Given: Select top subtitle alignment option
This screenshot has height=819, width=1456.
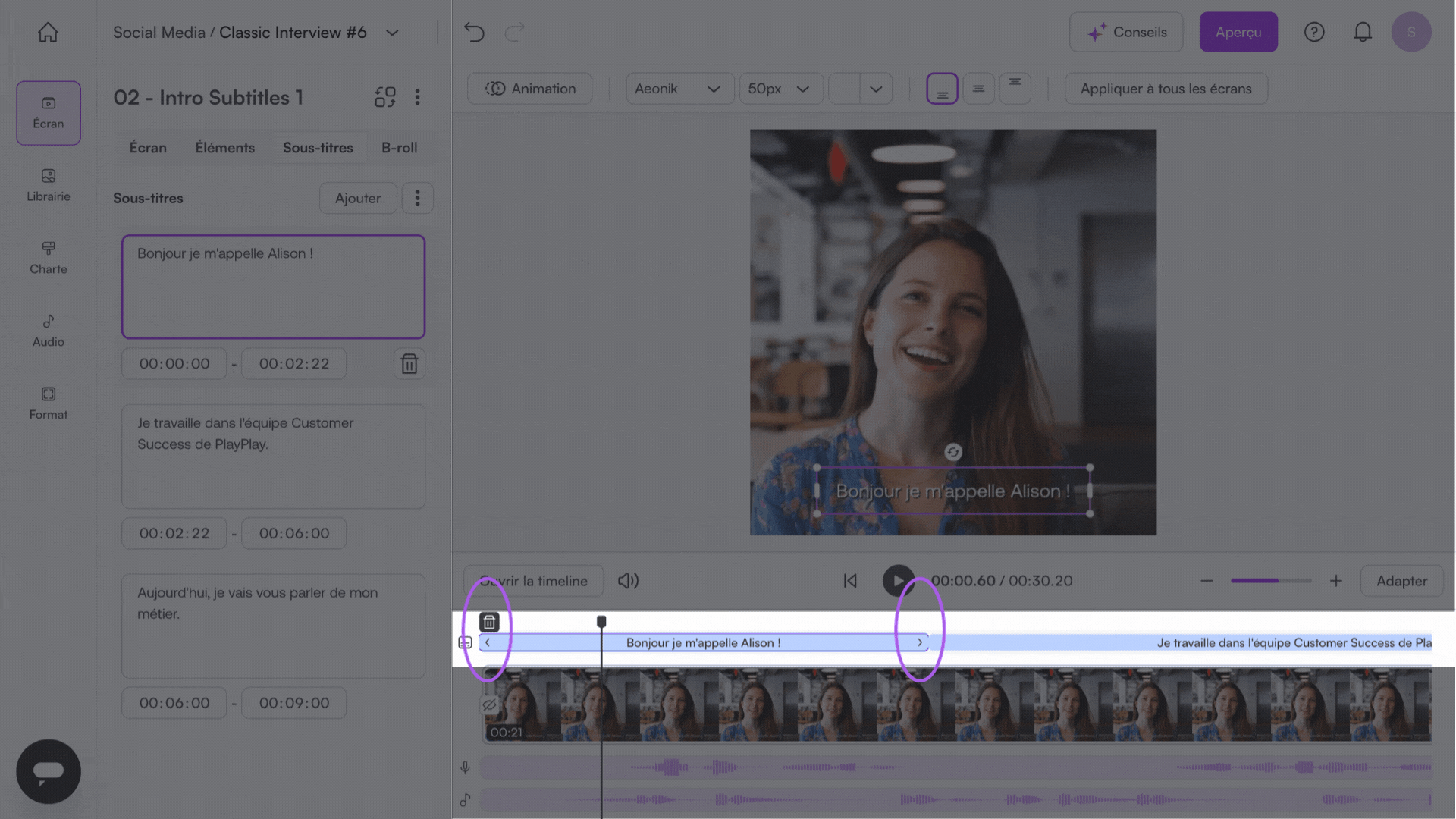Looking at the screenshot, I should click(1015, 89).
